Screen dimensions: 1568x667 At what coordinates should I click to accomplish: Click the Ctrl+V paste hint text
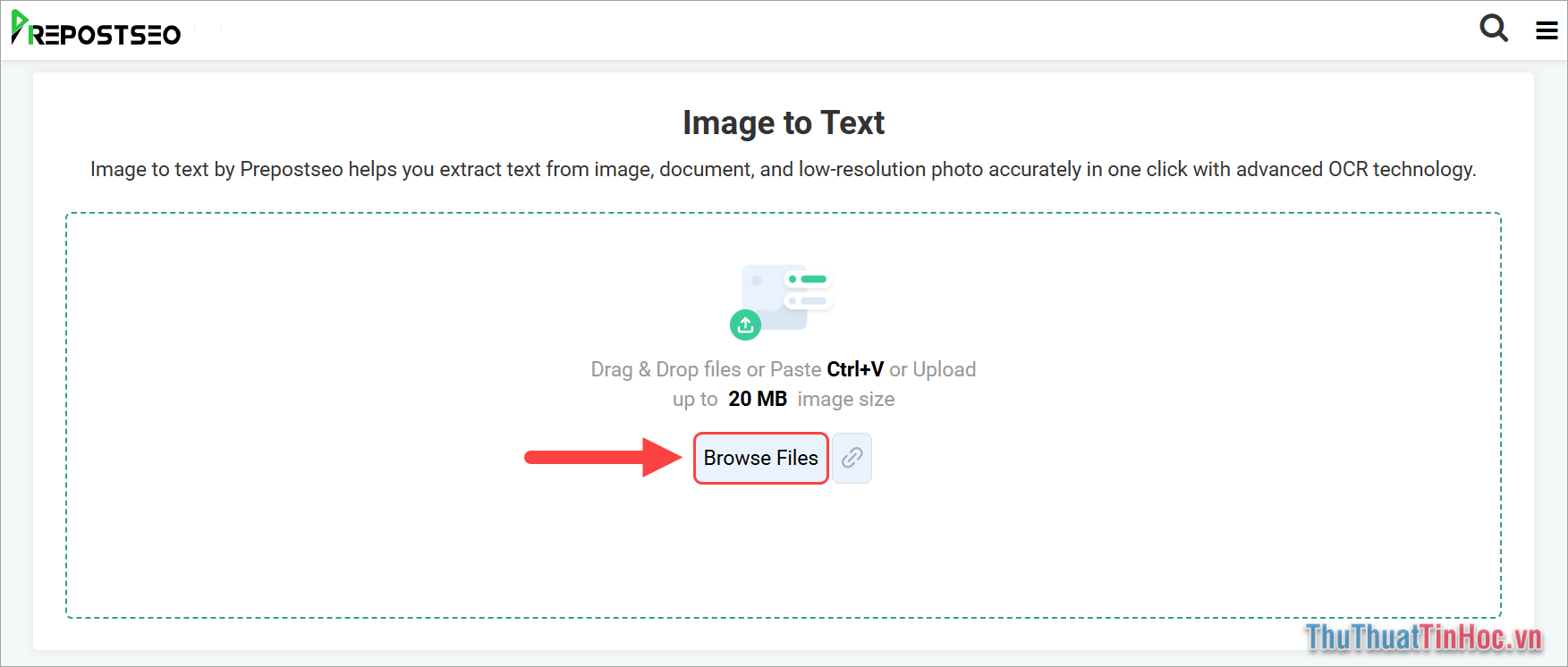click(855, 368)
